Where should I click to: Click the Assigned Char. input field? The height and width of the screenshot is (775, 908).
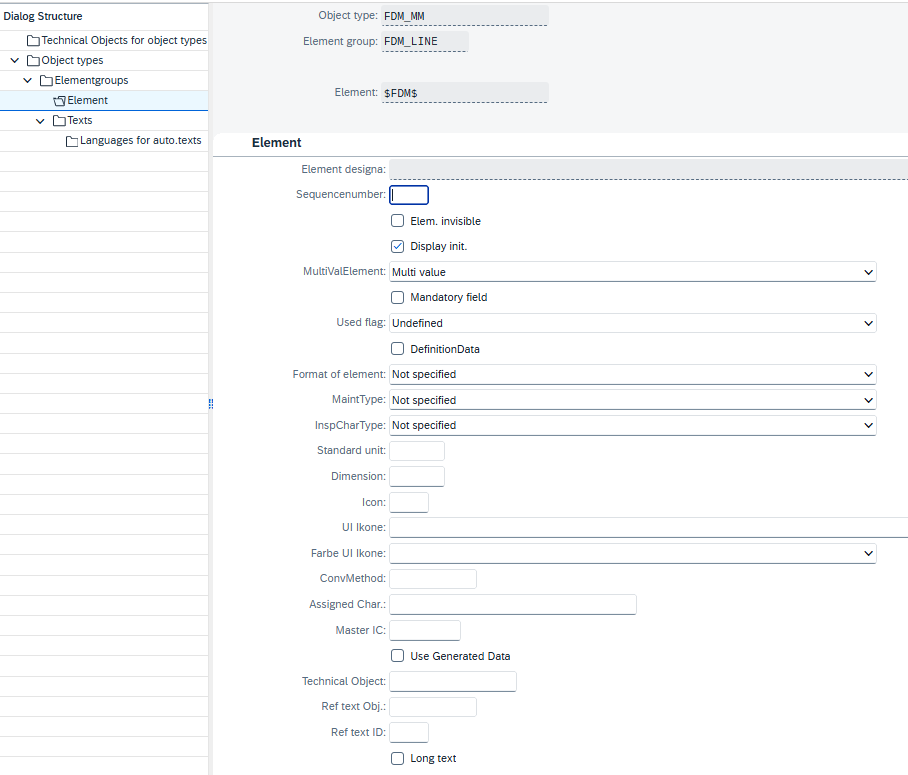pos(512,604)
